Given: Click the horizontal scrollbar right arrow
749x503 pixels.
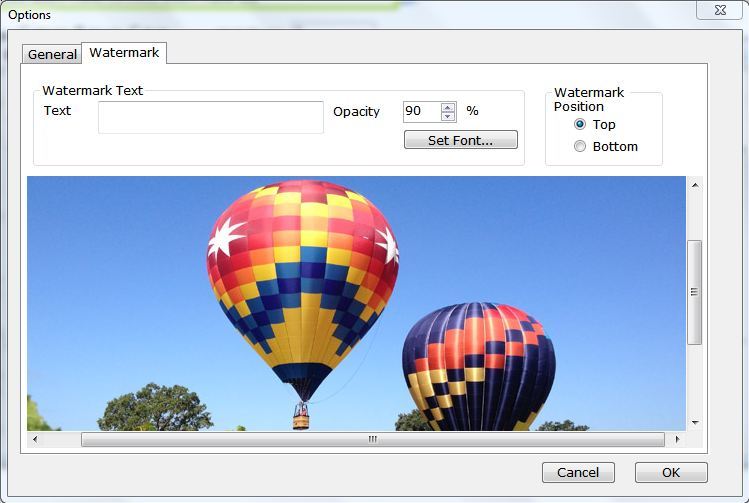Looking at the screenshot, I should (677, 439).
